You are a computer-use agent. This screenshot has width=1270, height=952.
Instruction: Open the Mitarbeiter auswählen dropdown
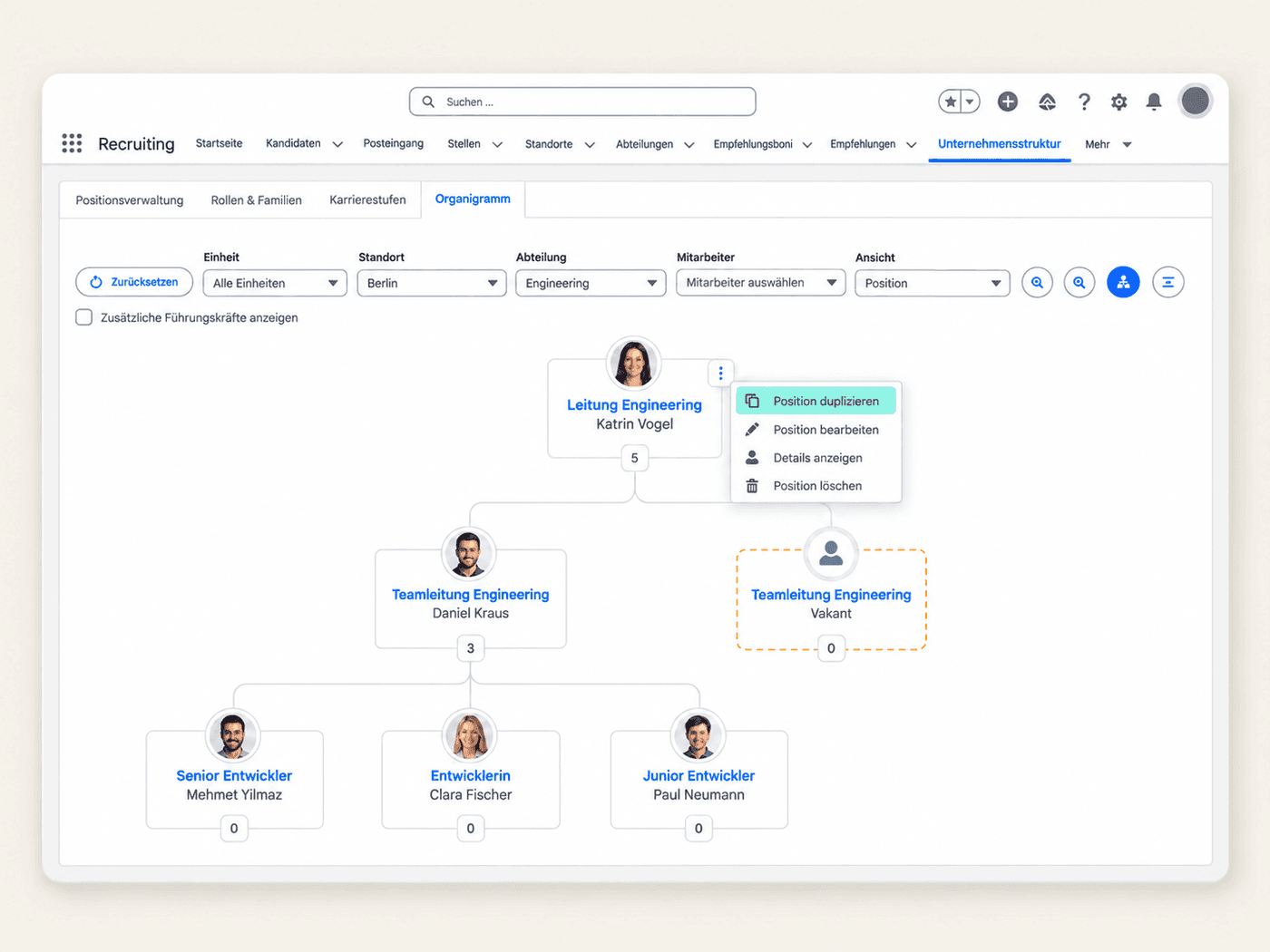[761, 283]
